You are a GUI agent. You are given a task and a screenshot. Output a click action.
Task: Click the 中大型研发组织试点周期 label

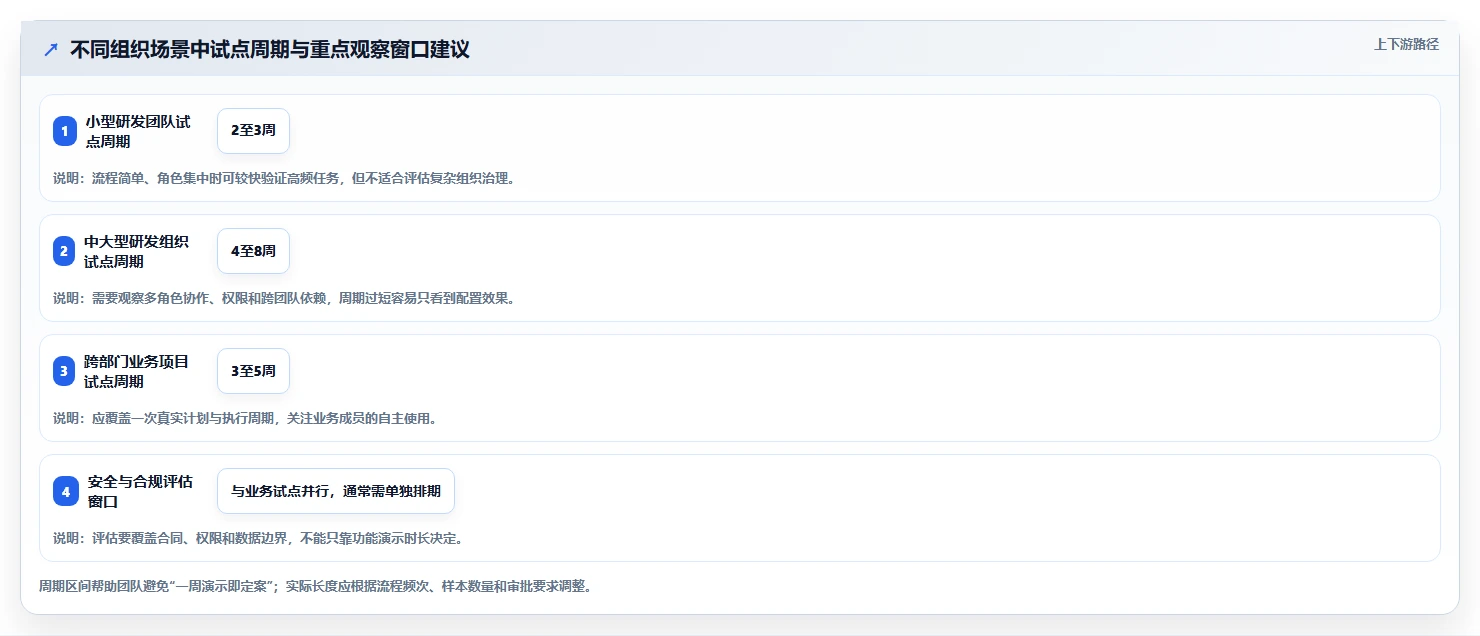(138, 251)
